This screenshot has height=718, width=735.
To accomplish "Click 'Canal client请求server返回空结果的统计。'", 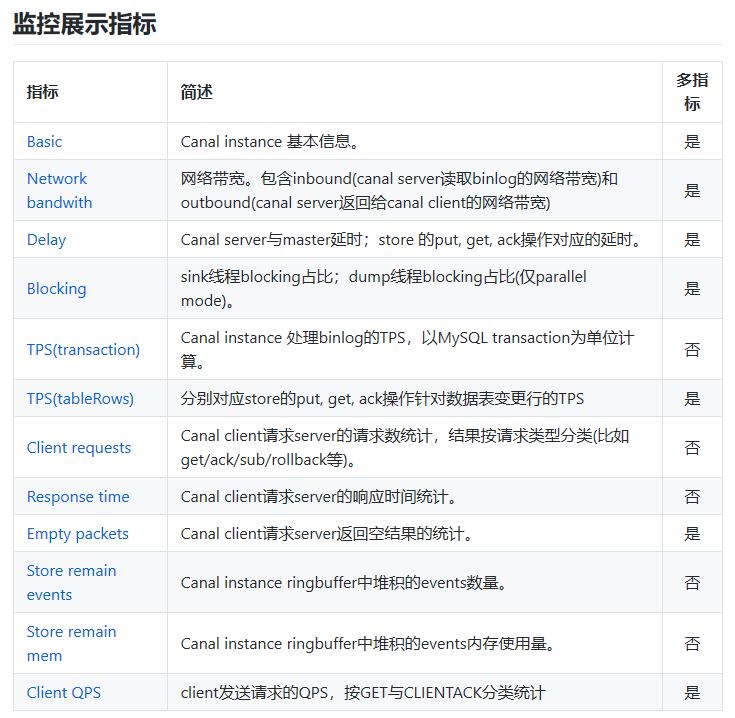I will [x=327, y=534].
